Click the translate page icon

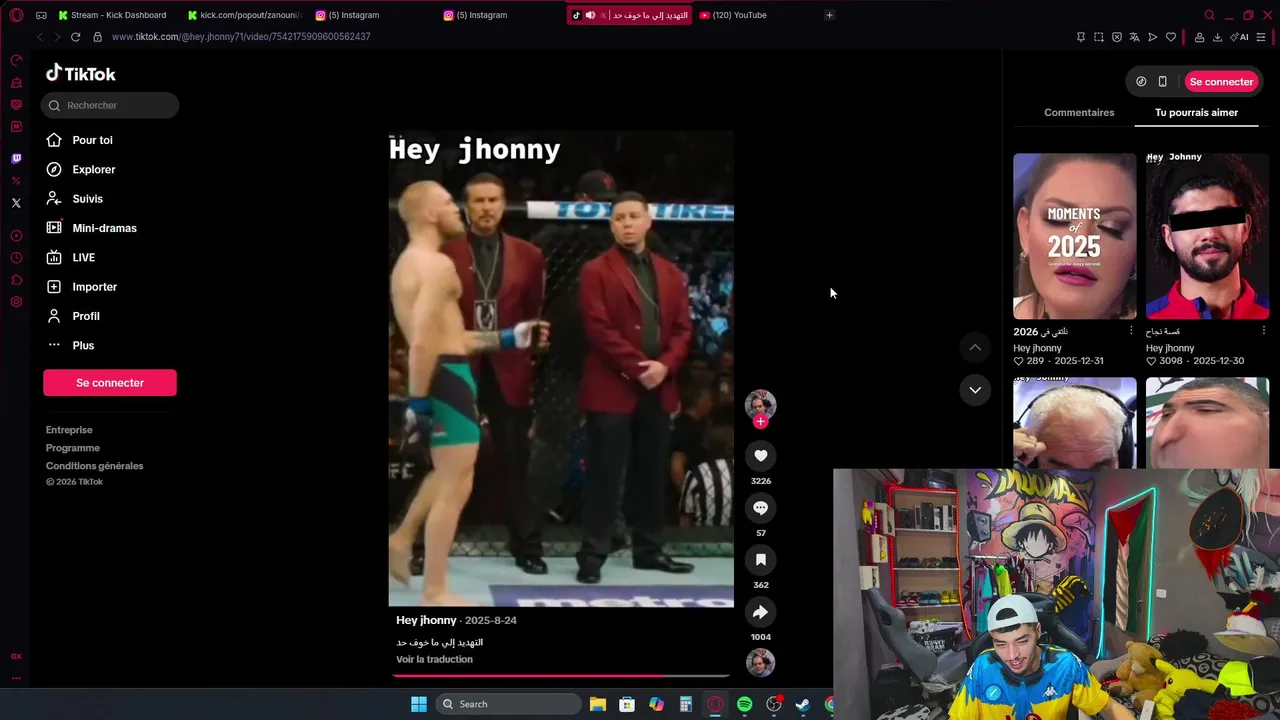click(x=1134, y=37)
